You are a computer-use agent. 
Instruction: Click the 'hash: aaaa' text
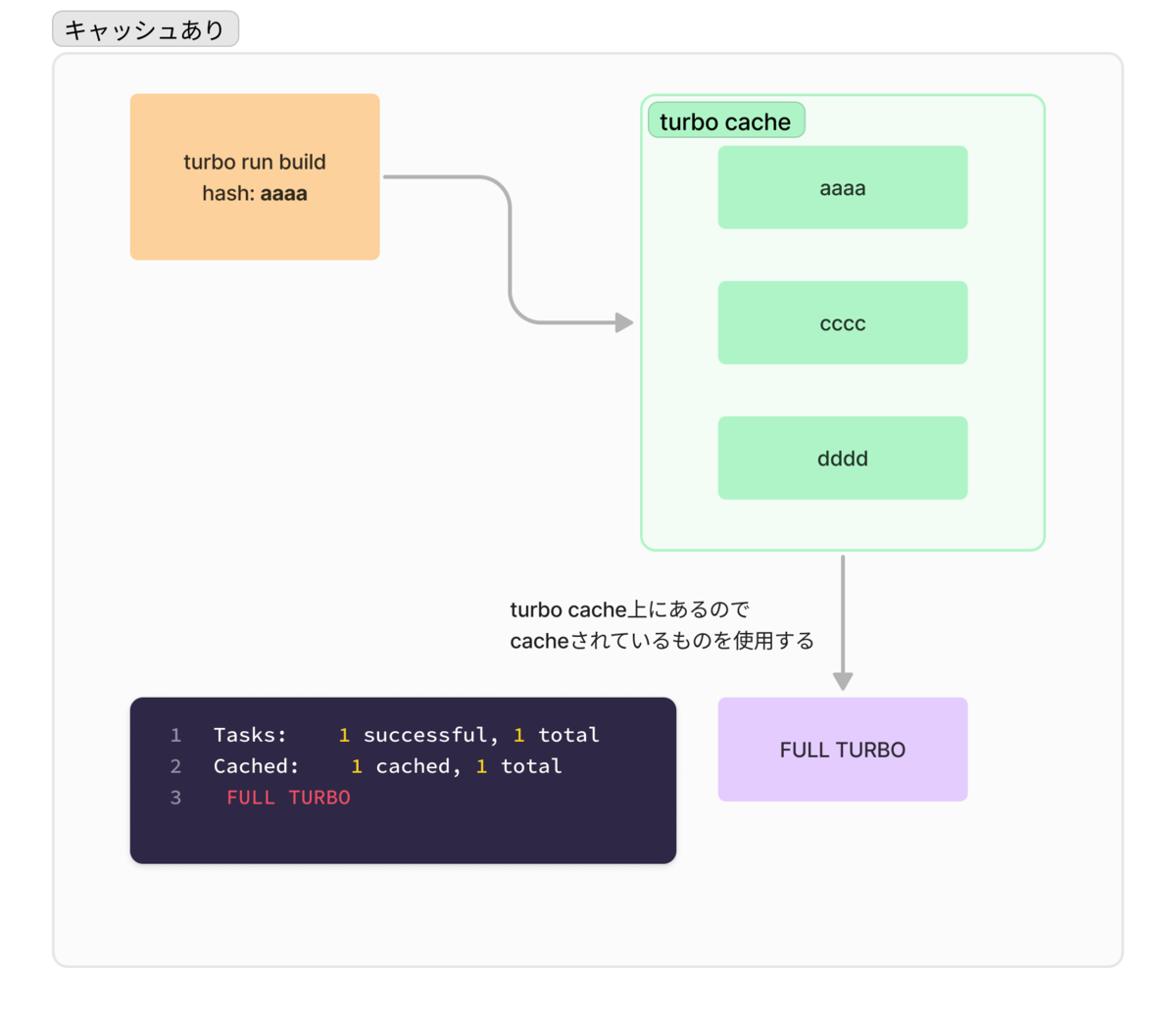[x=255, y=193]
